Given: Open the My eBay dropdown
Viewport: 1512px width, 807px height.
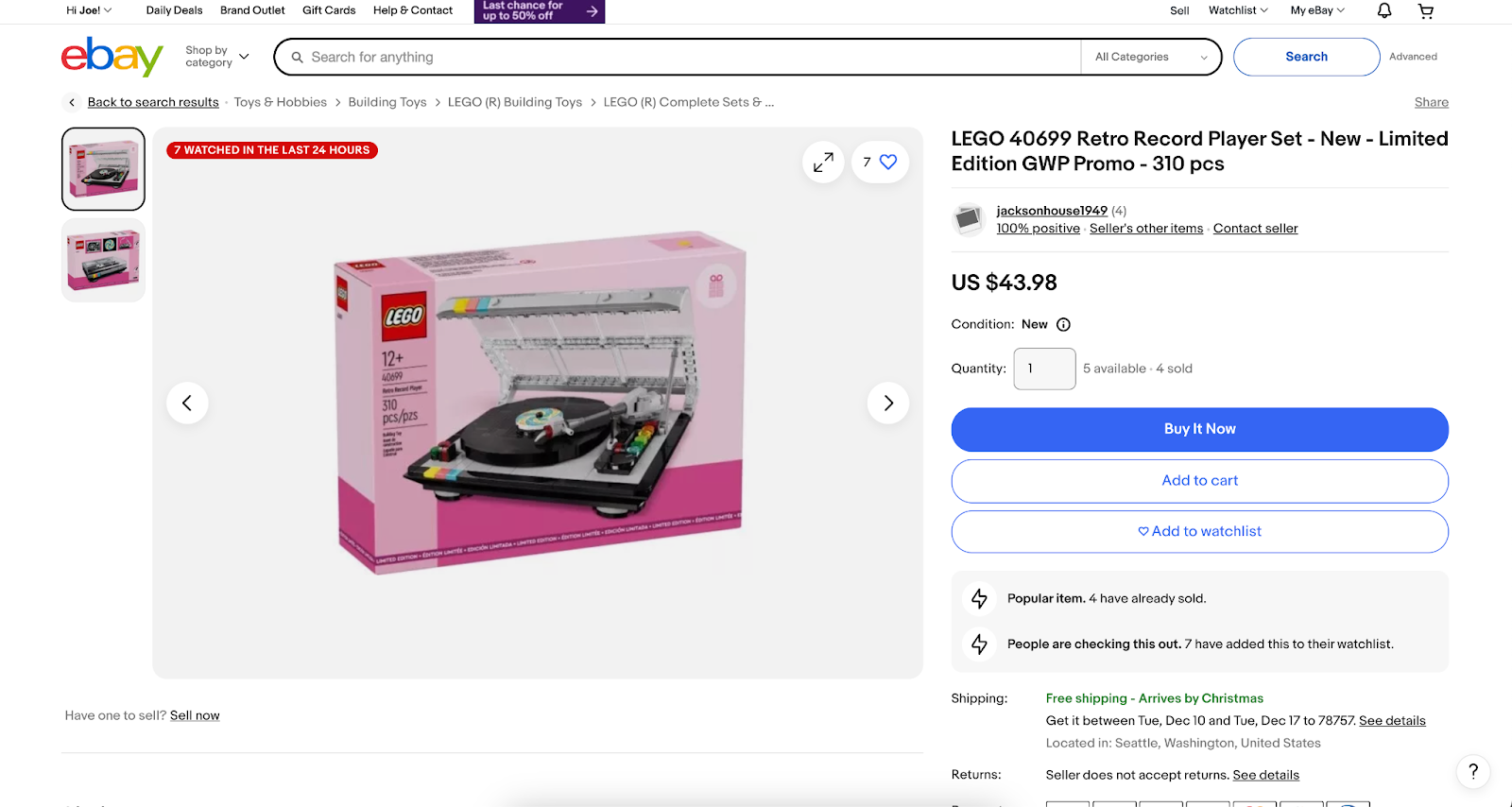Looking at the screenshot, I should pos(1315,10).
